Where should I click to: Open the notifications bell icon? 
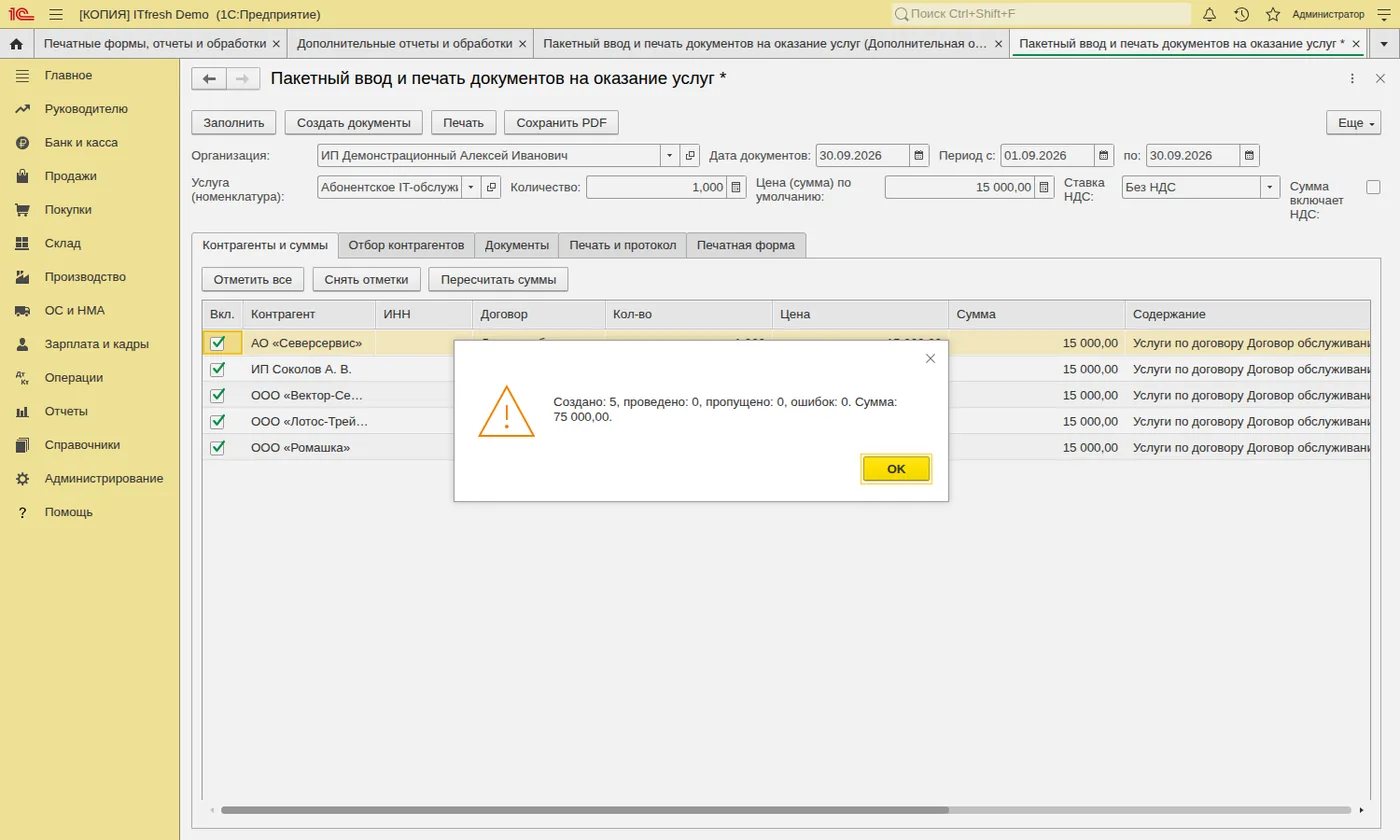1209,14
